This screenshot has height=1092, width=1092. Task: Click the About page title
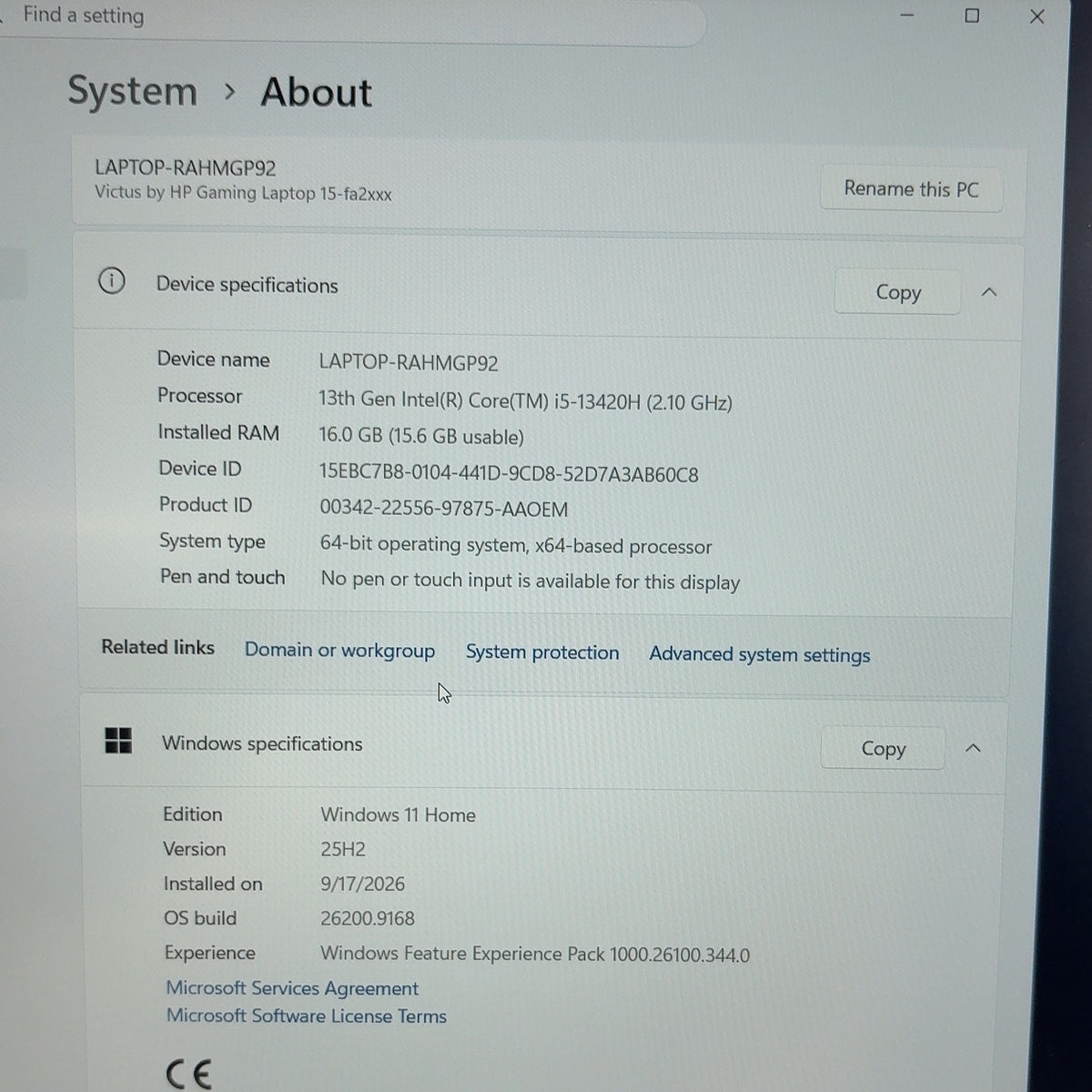coord(317,93)
